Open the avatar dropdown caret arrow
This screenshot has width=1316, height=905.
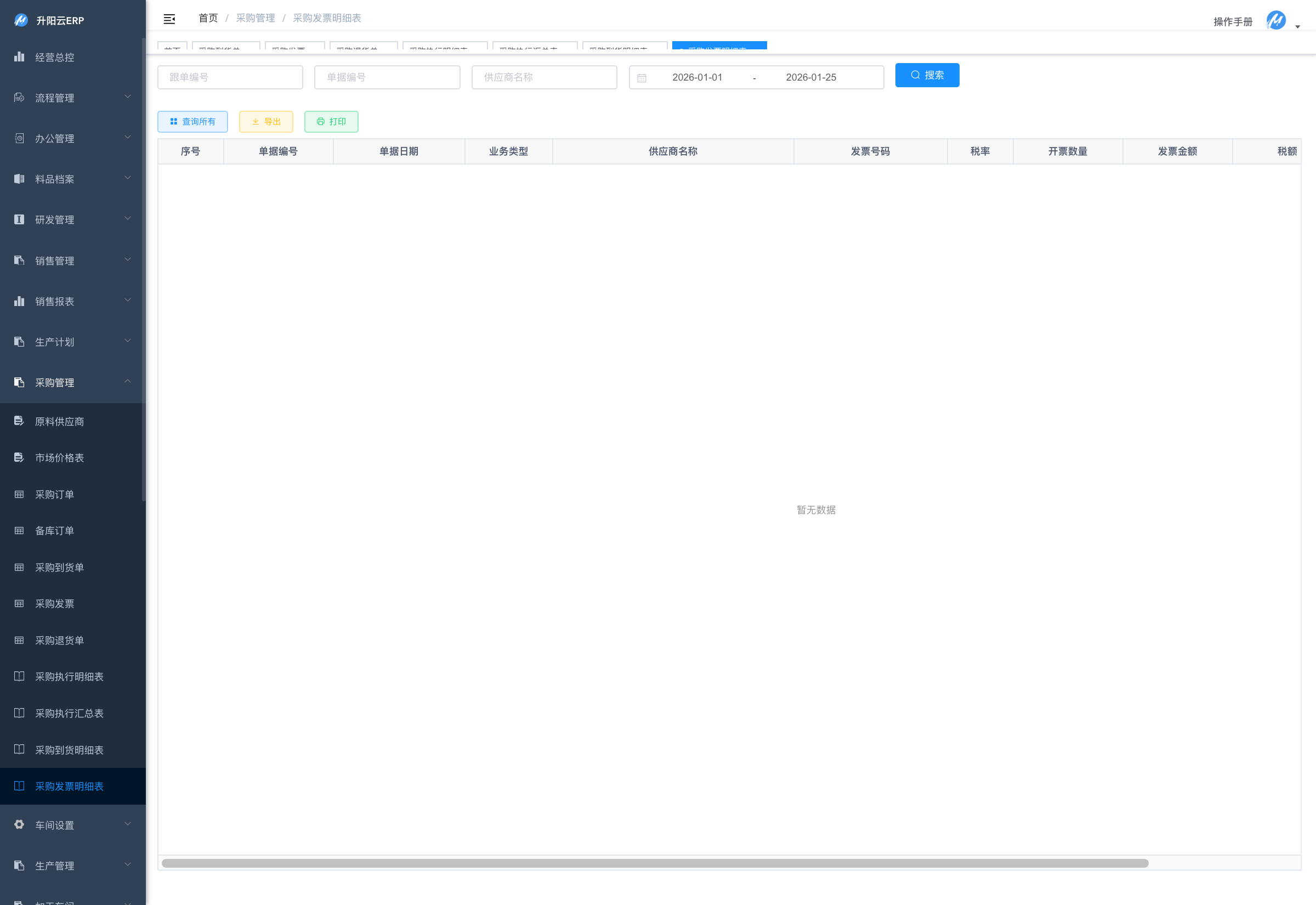[x=1297, y=27]
